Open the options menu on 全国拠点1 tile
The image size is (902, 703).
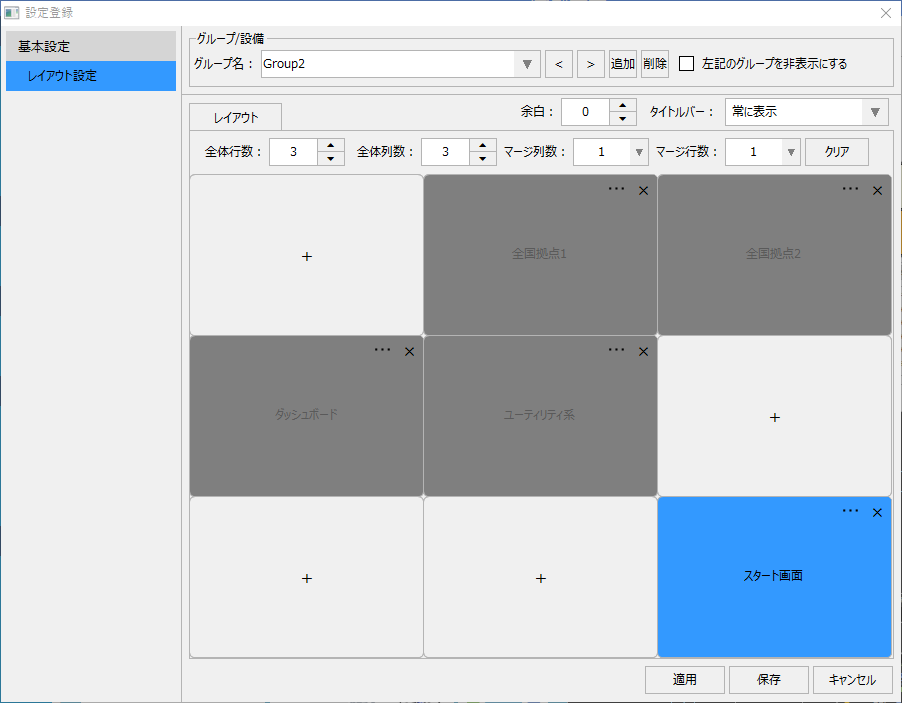(616, 189)
